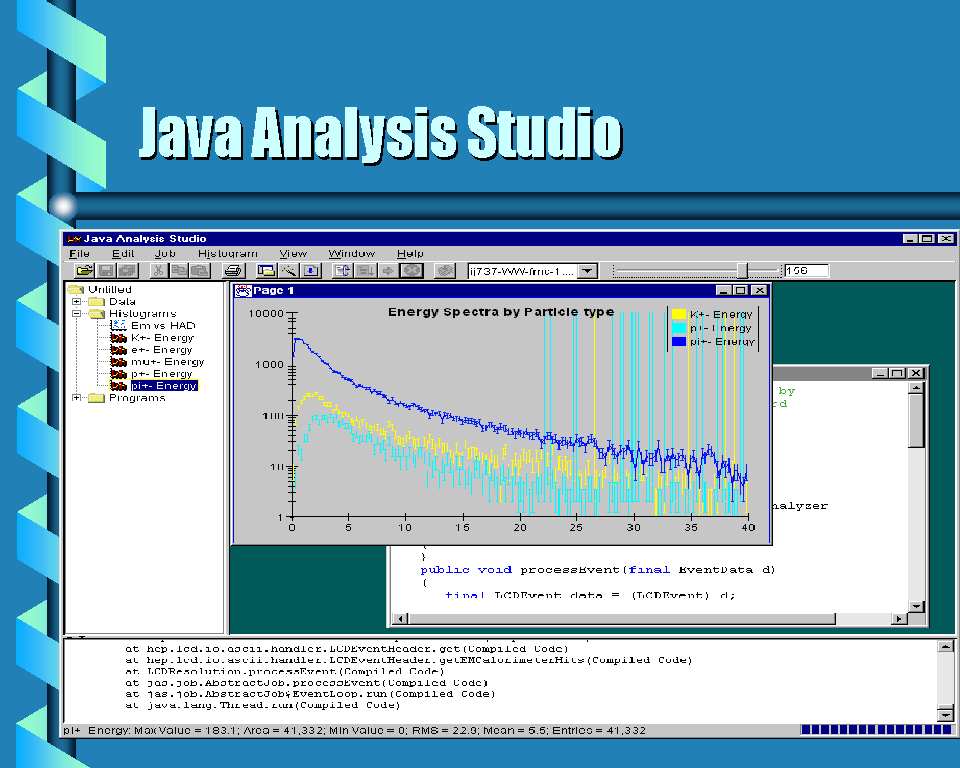960x768 pixels.
Task: Click the Em vs HAD scatter plot icon
Action: [117, 326]
